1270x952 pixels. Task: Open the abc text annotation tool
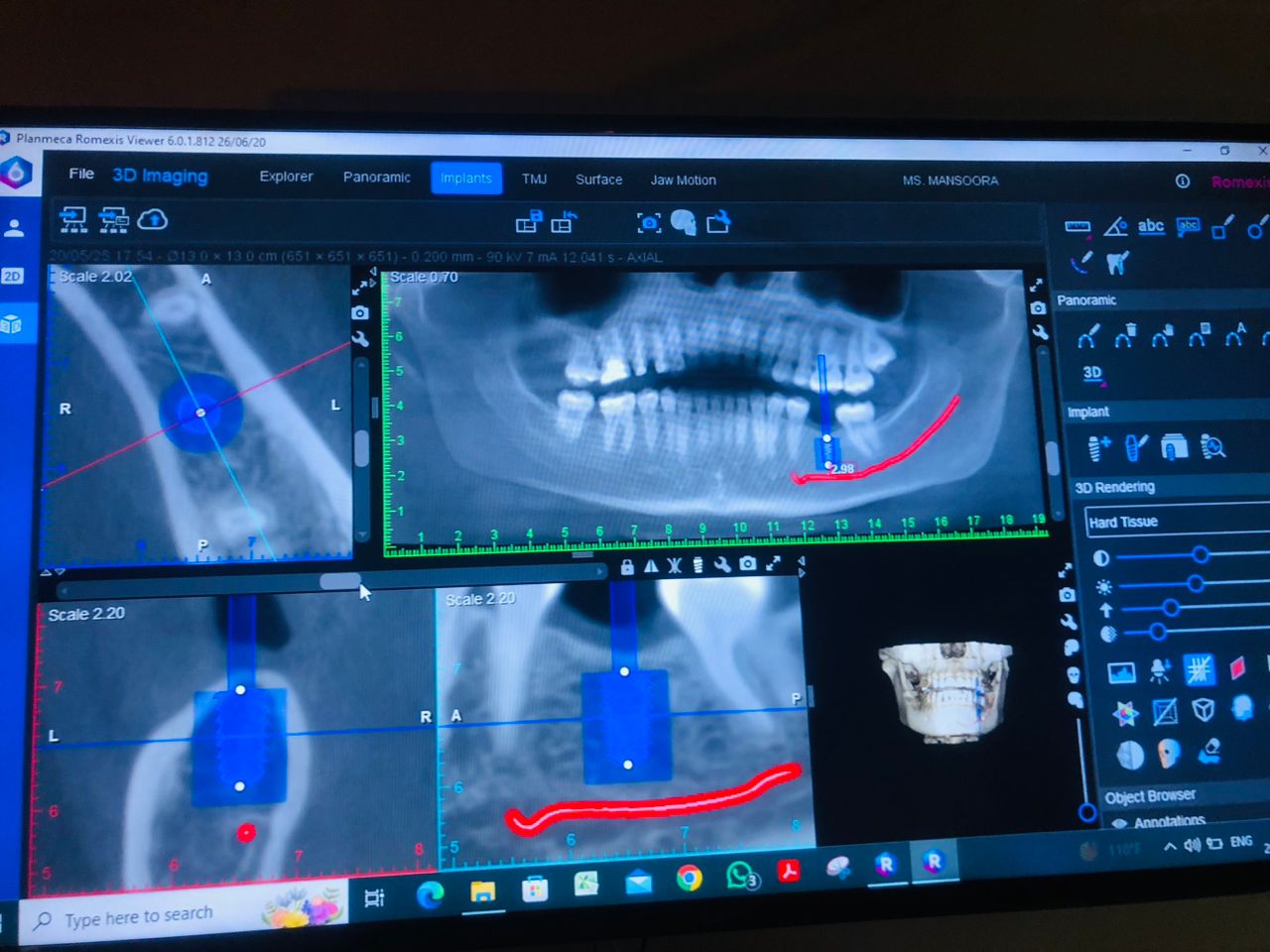[1151, 226]
